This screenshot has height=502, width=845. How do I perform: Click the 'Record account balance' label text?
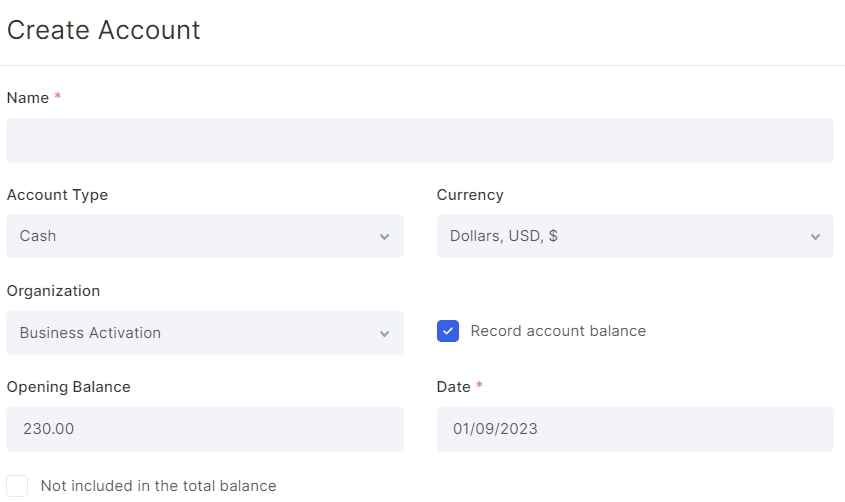pyautogui.click(x=558, y=331)
